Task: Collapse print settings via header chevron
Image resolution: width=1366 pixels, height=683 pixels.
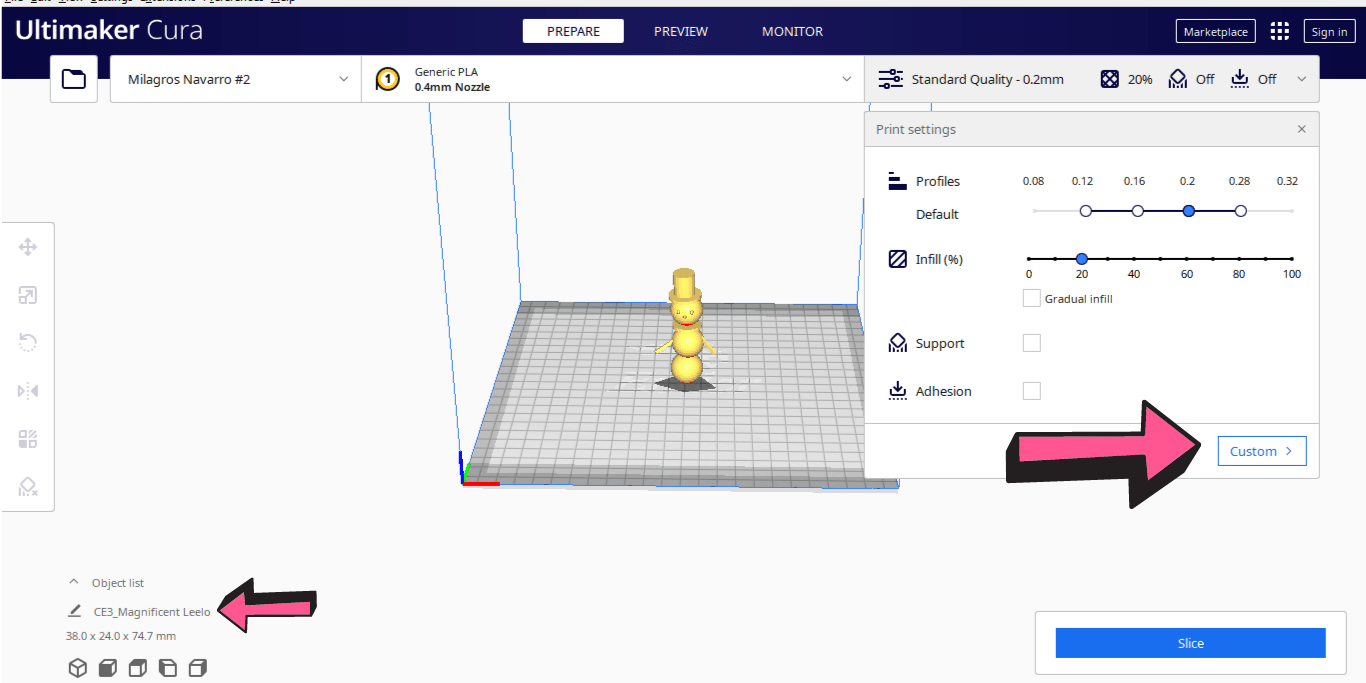Action: [x=1301, y=79]
